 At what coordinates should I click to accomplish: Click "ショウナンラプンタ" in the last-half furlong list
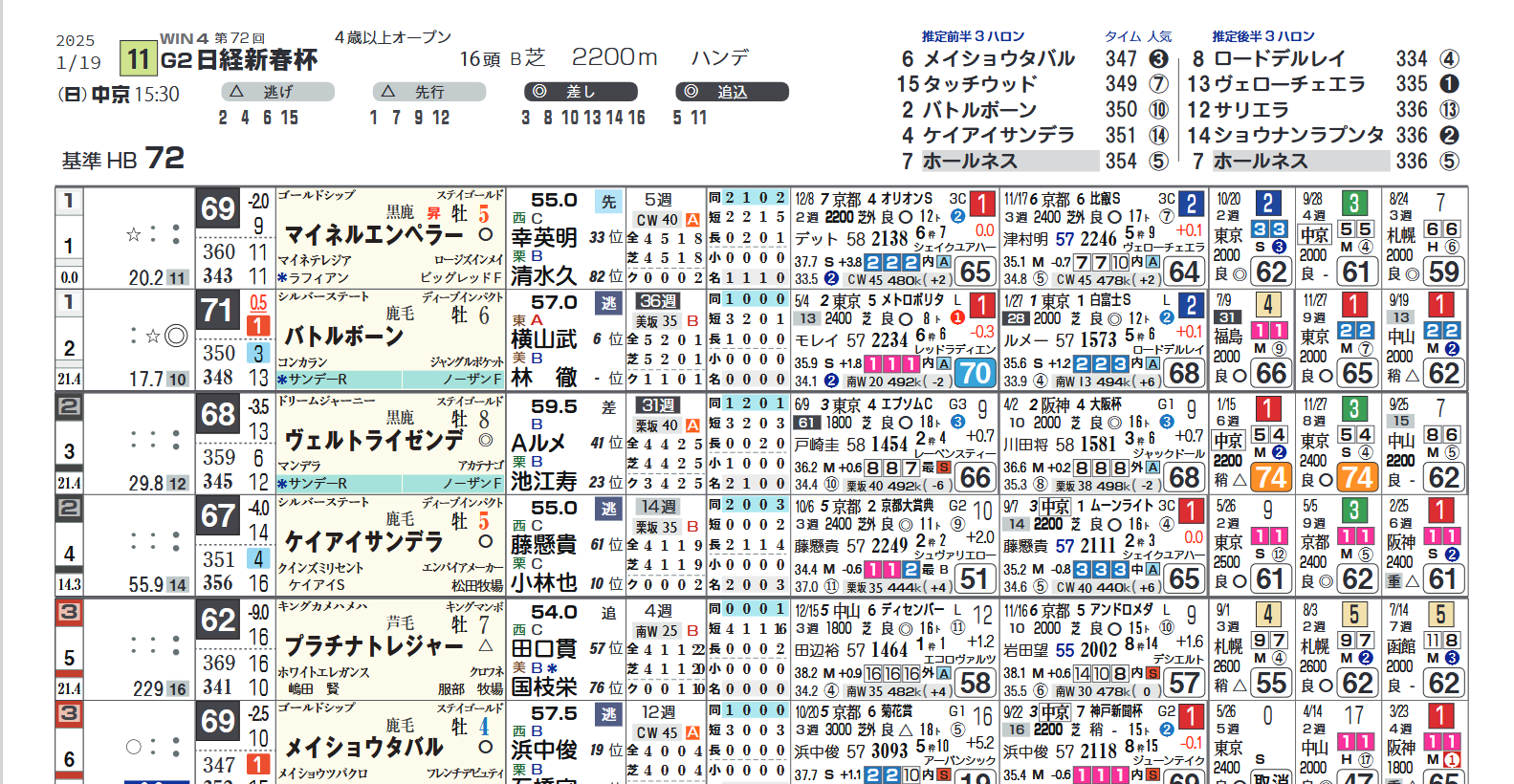[x=1299, y=136]
